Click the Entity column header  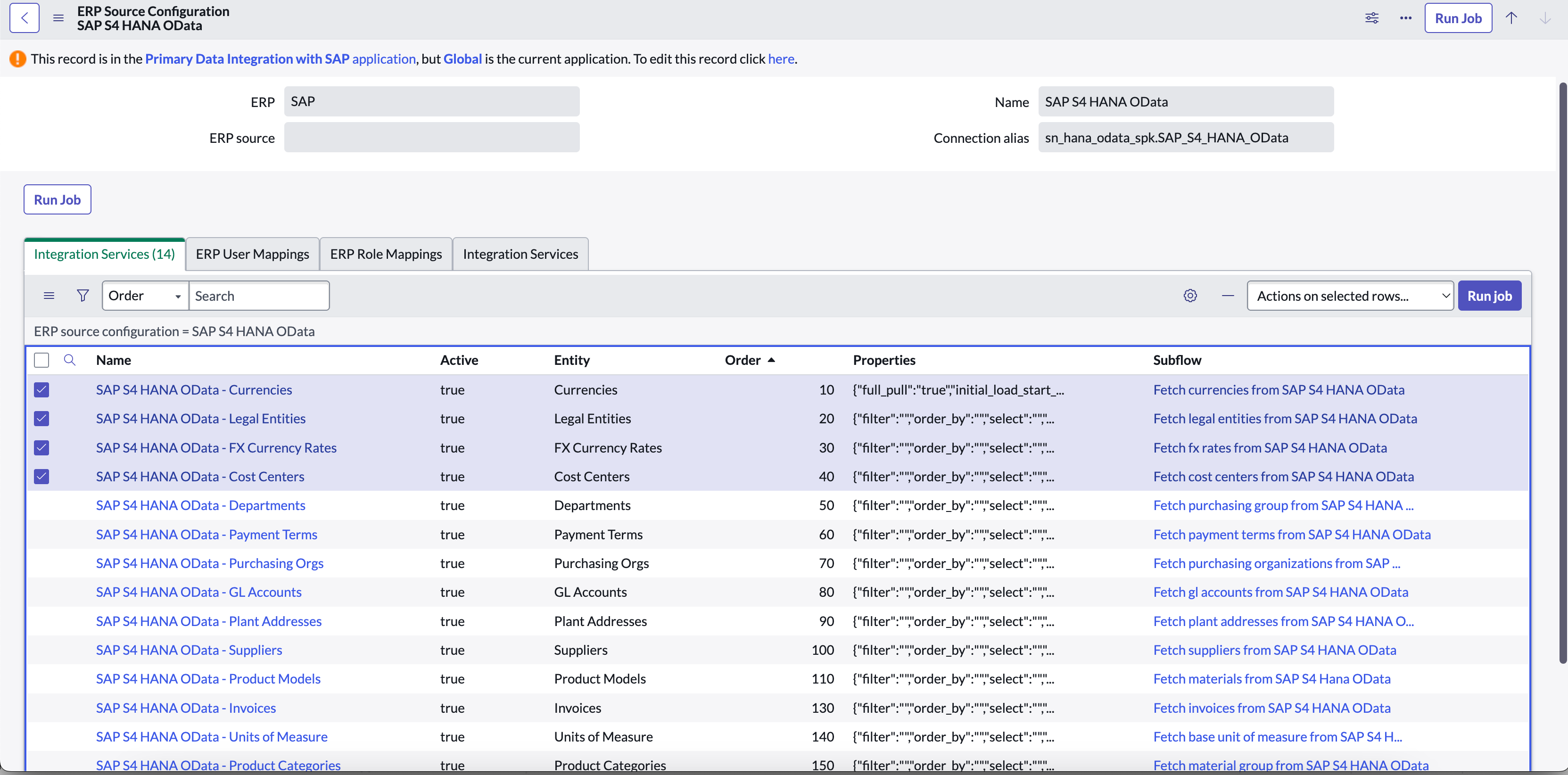571,360
